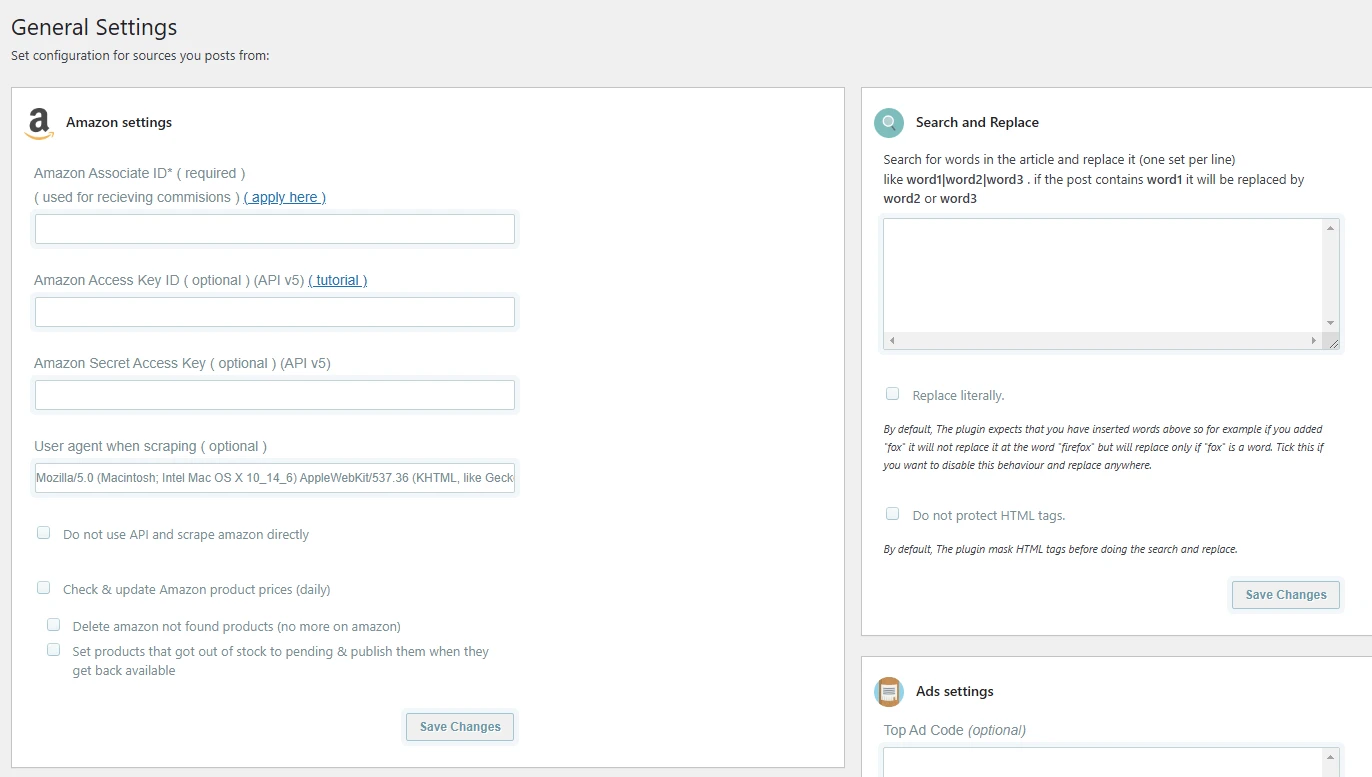This screenshot has width=1372, height=777.
Task: Click the Amazon Associate ID input field
Action: 275,229
